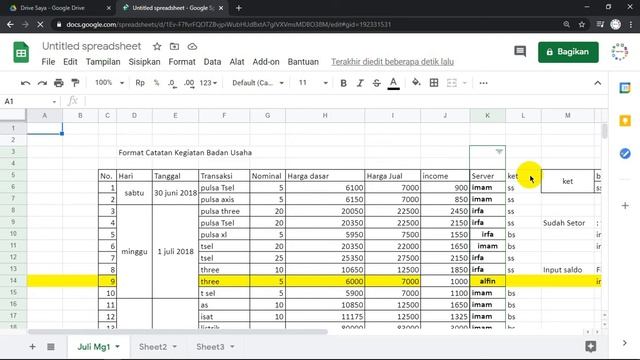Click the Untitled spreadsheet title

click(91, 47)
